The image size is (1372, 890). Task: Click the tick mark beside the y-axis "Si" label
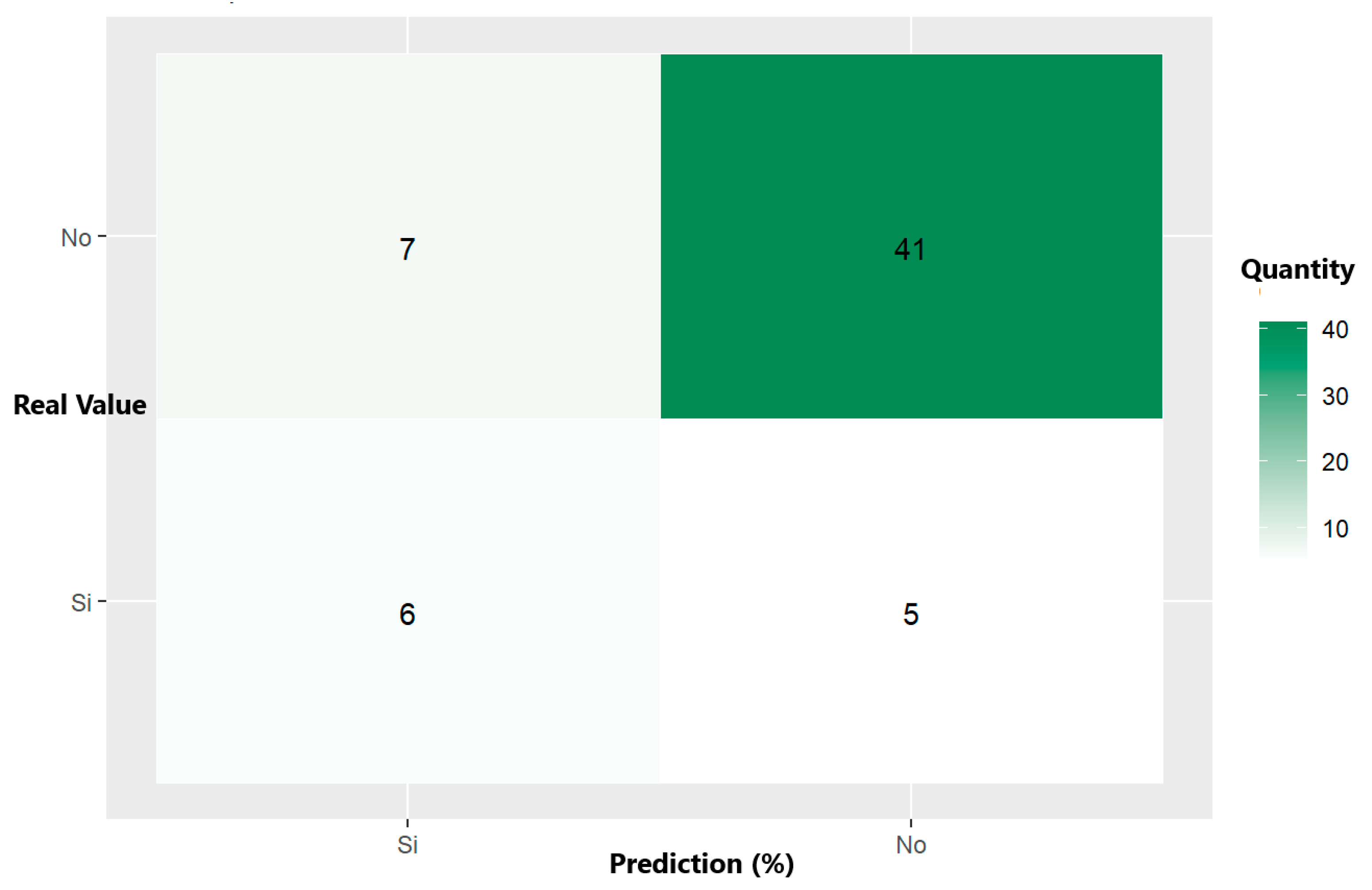[x=102, y=601]
